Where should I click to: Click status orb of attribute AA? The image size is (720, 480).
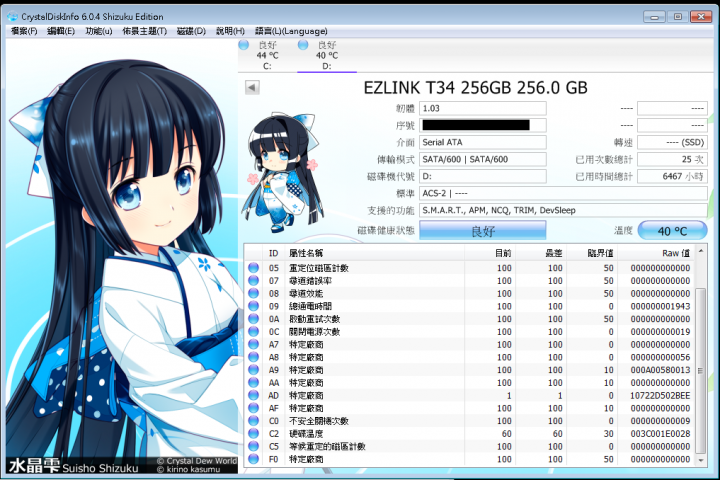(x=253, y=383)
